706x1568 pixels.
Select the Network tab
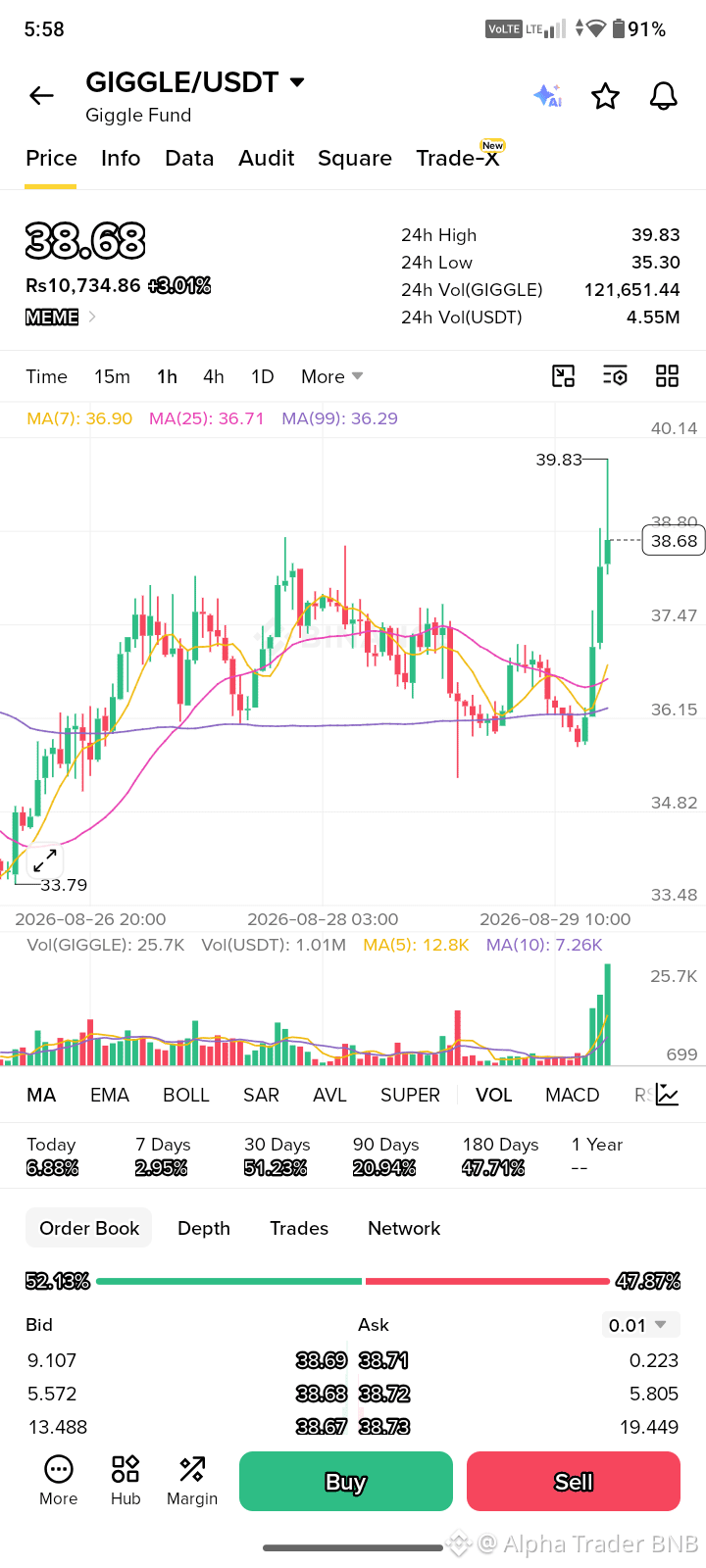click(404, 1228)
